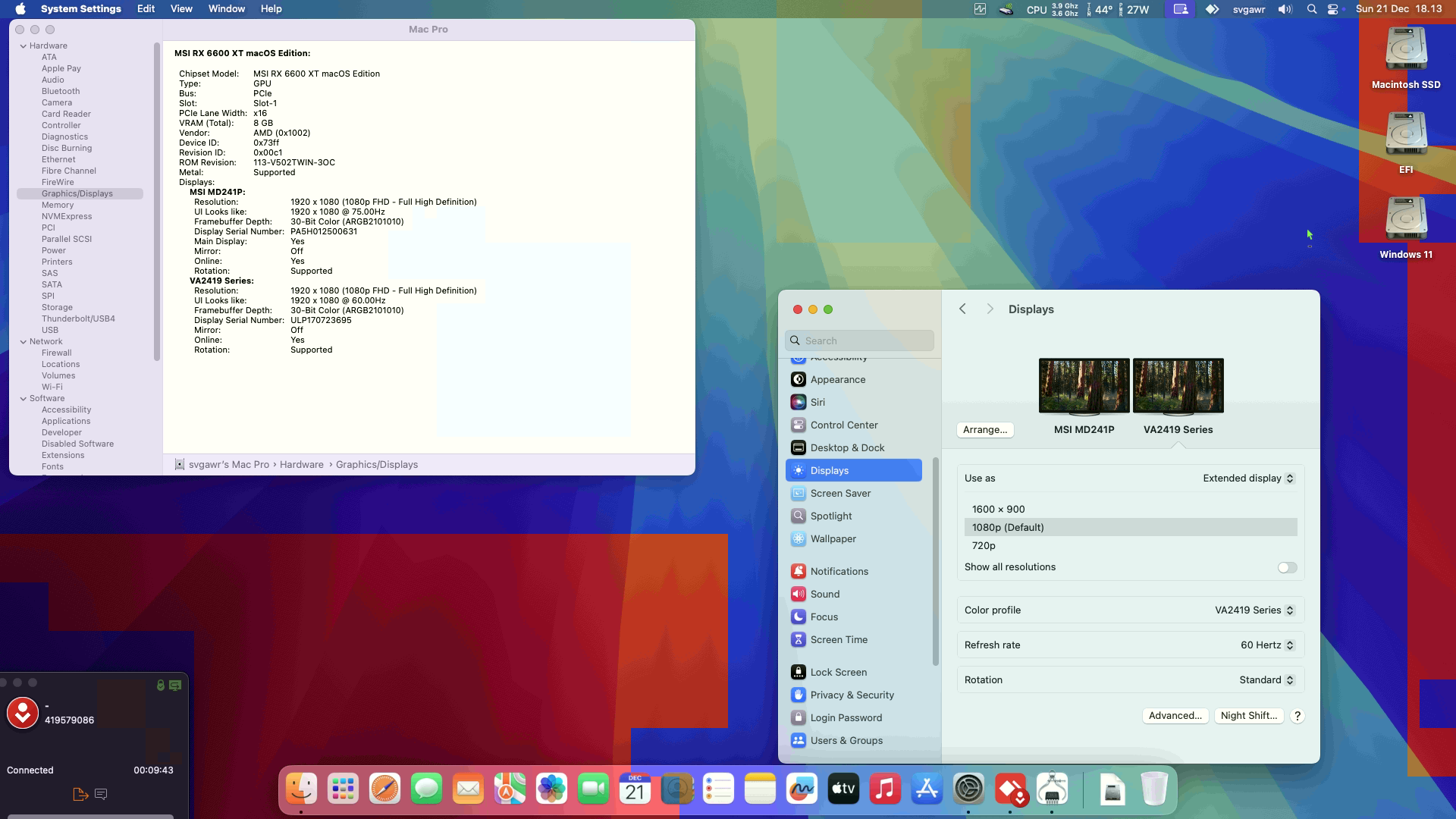Open Maps app in the Dock
The image size is (1456, 819).
(510, 789)
